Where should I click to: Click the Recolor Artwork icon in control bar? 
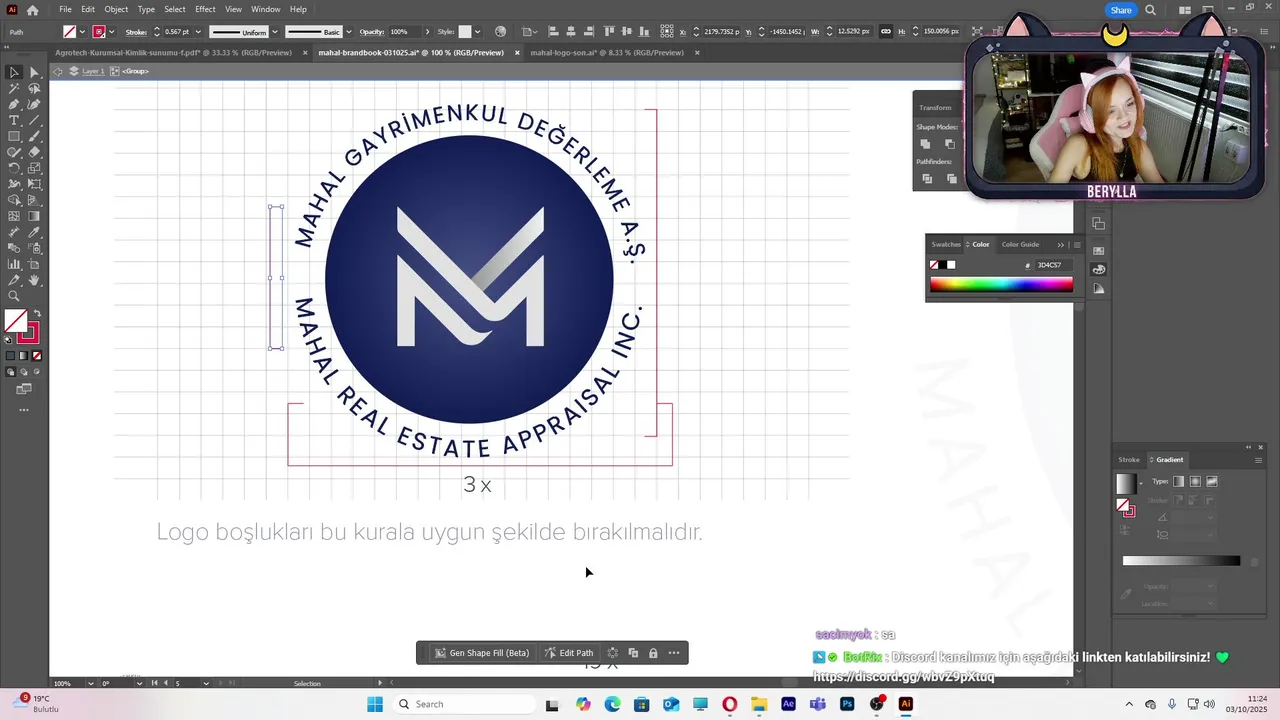pyautogui.click(x=501, y=32)
